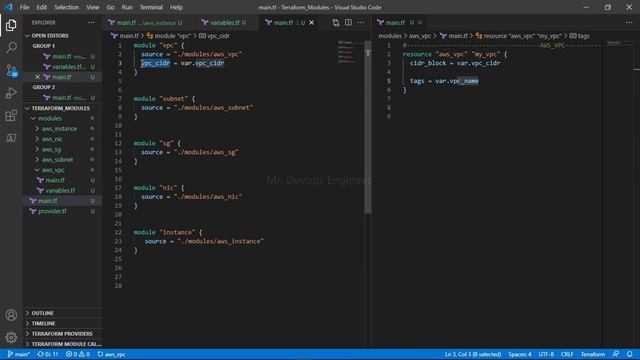The height and width of the screenshot is (360, 640).
Task: Open notifications bell in status bar
Action: tap(630, 354)
